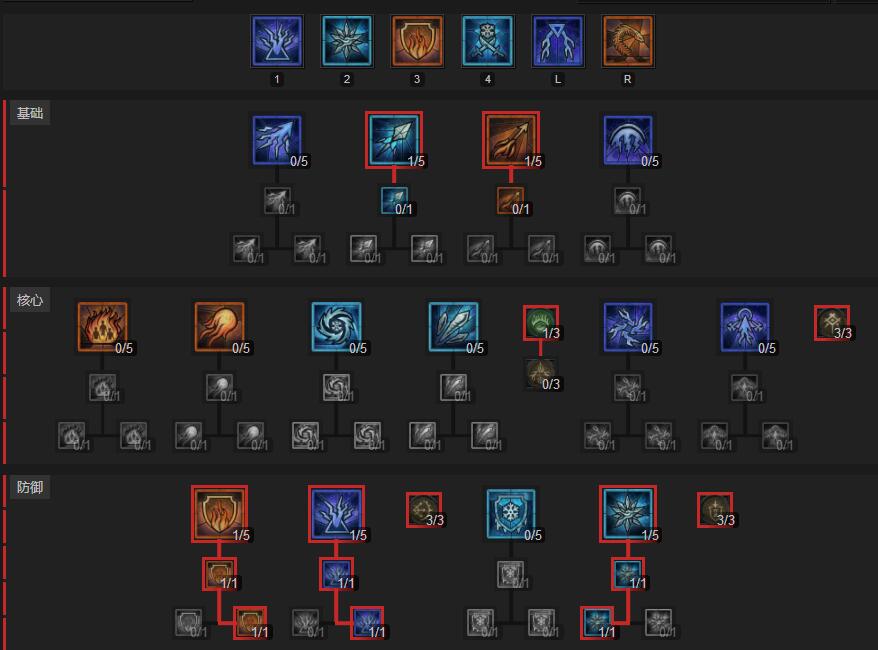Click the Incinerate 0/5 core skill
The image size is (878, 650).
102,328
